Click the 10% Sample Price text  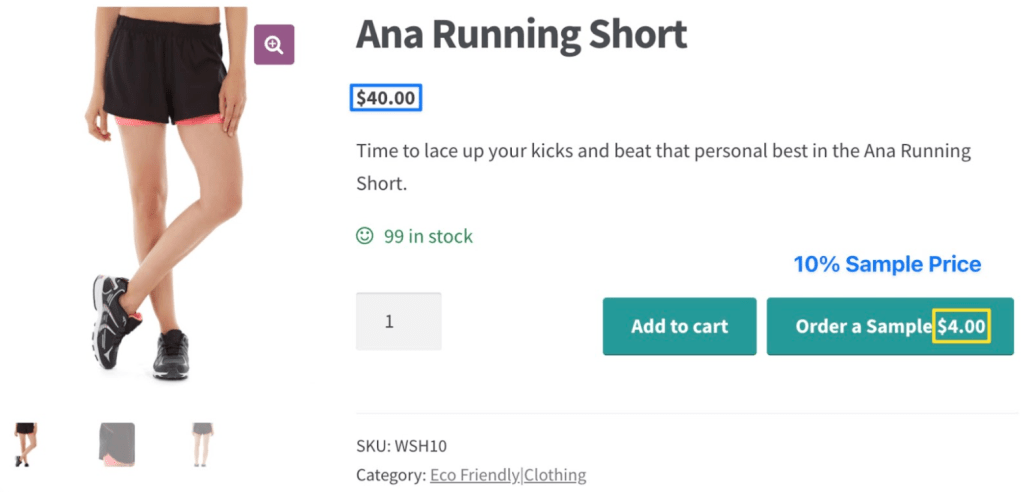click(x=888, y=265)
